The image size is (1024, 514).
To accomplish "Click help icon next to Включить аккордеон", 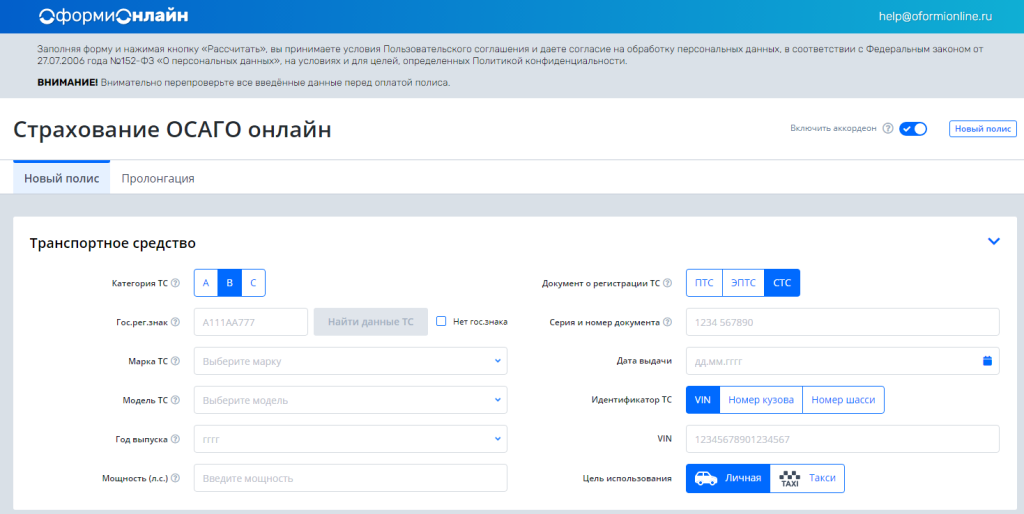I will point(888,129).
